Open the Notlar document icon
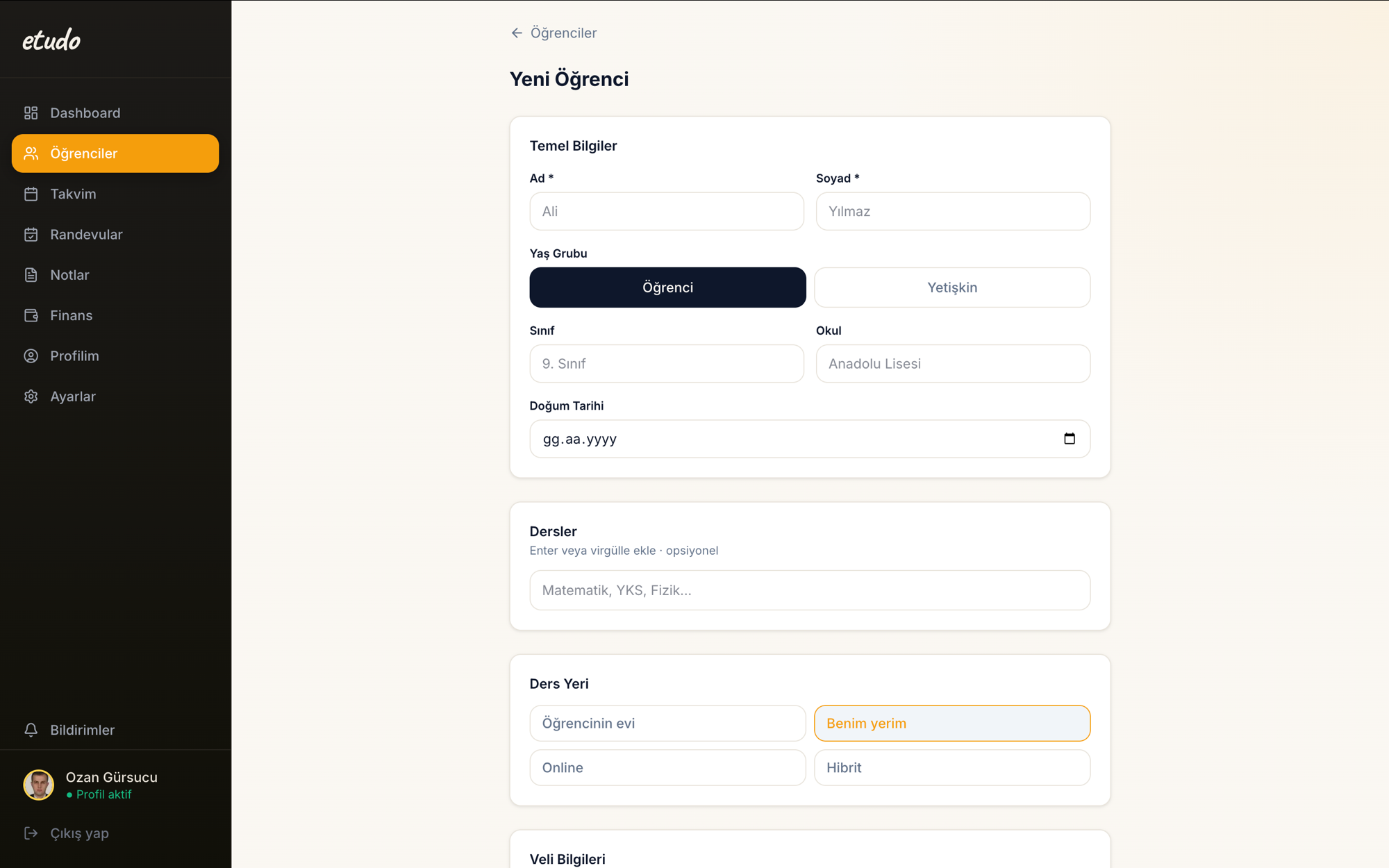 click(x=31, y=275)
